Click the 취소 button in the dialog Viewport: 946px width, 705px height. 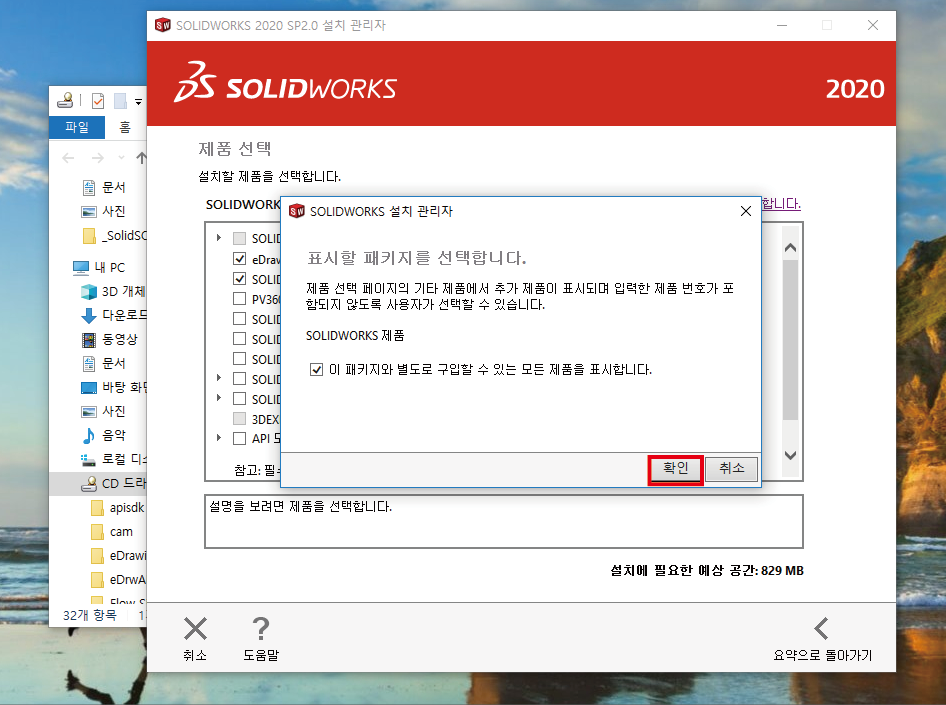pyautogui.click(x=731, y=469)
